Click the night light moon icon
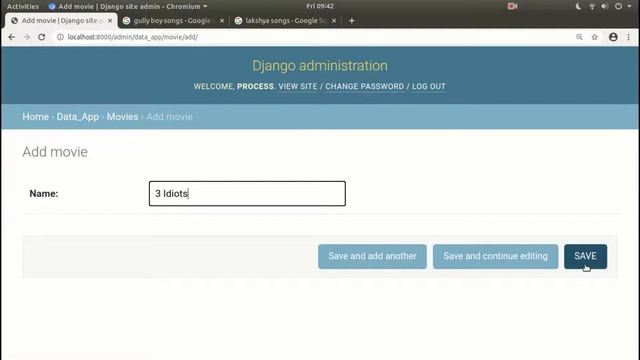The width and height of the screenshot is (640, 360). [x=578, y=6]
